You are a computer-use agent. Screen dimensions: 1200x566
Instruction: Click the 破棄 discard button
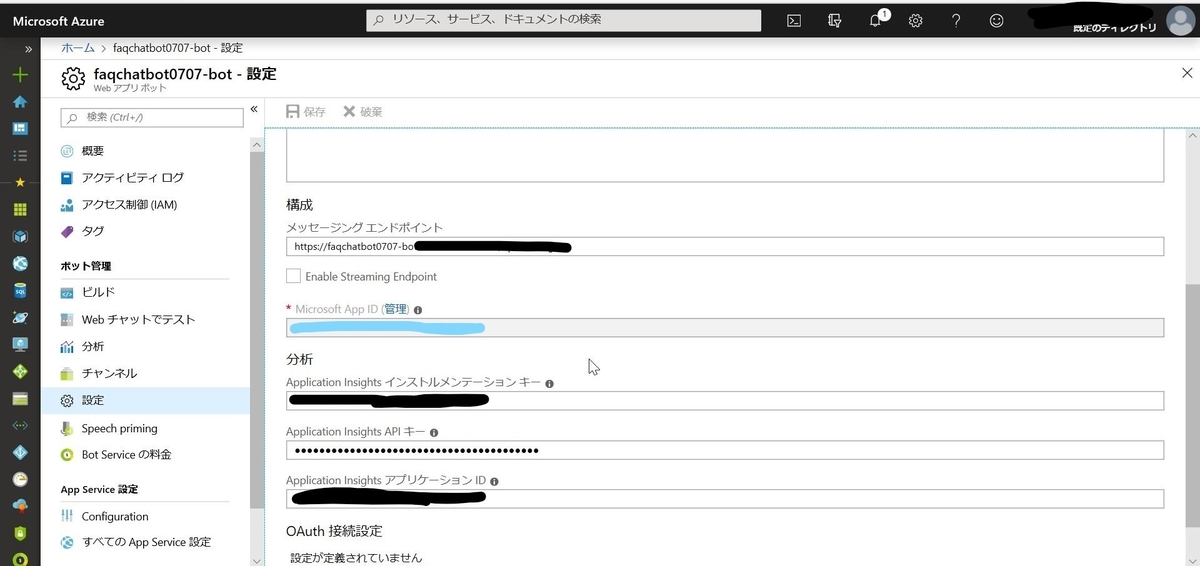tap(362, 112)
